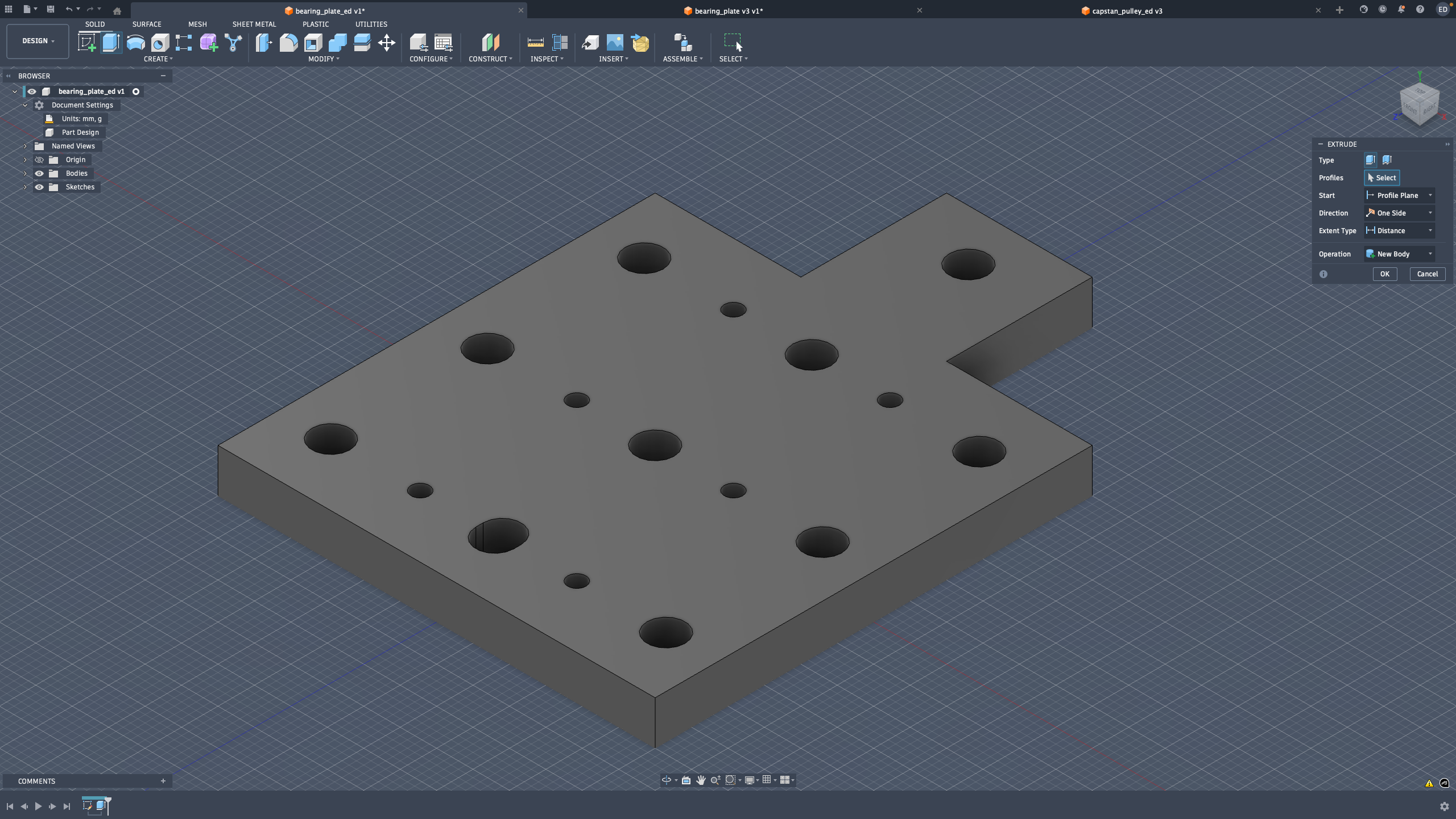Image resolution: width=1456 pixels, height=819 pixels.
Task: Click Select next to Profiles
Action: coord(1381,177)
